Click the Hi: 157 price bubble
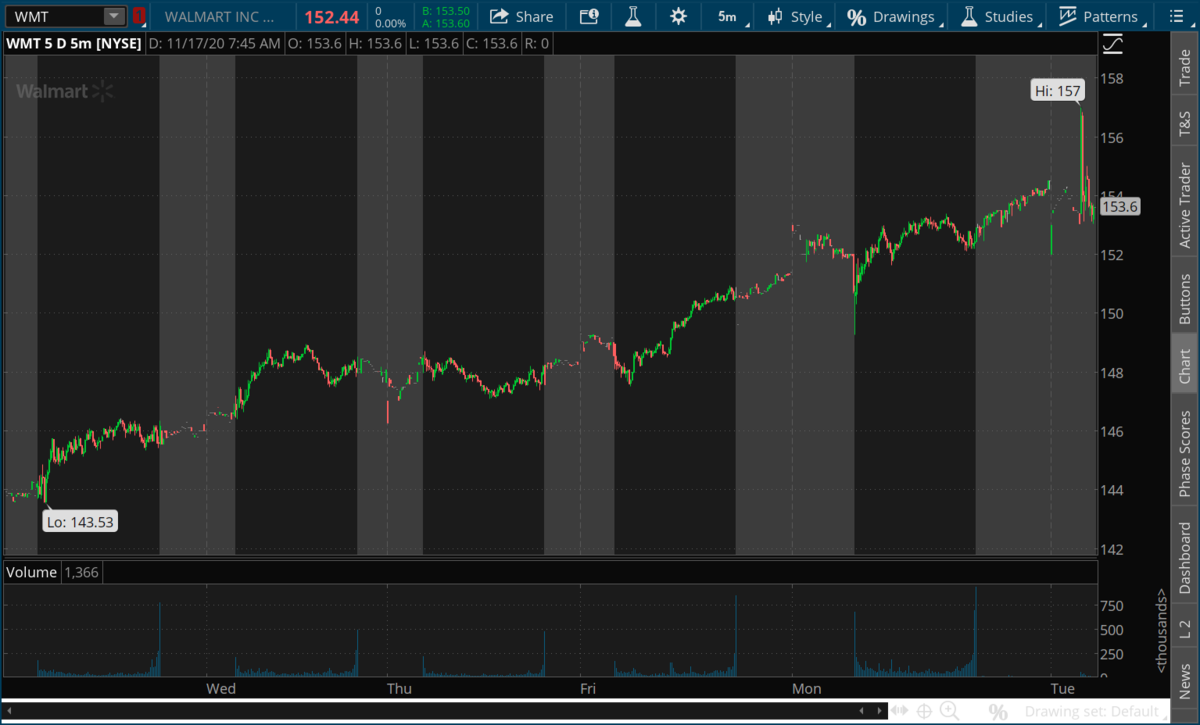This screenshot has width=1200, height=725. [x=1058, y=91]
